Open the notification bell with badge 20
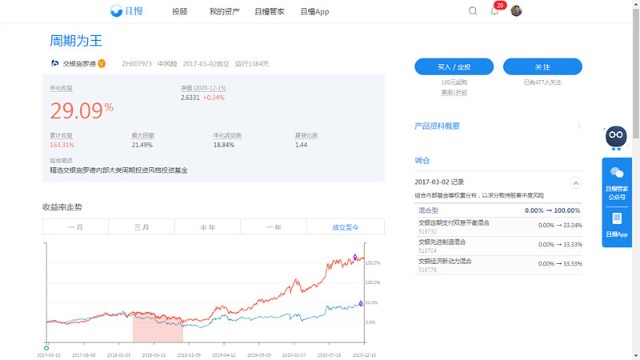This screenshot has height=360, width=640. (x=494, y=11)
